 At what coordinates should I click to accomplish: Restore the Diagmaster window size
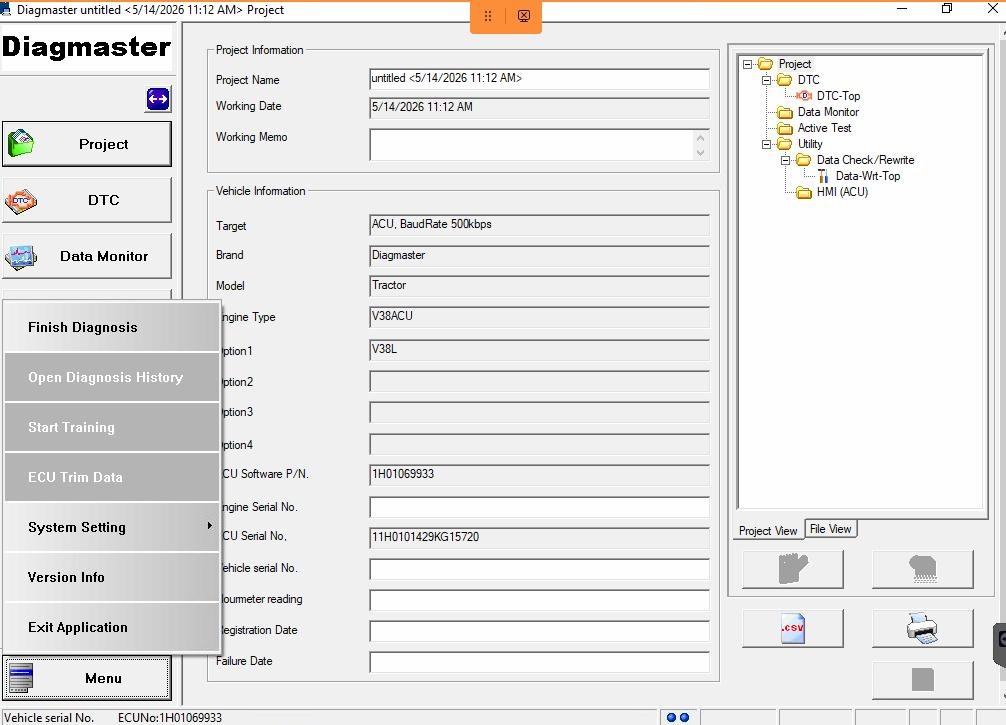947,9
